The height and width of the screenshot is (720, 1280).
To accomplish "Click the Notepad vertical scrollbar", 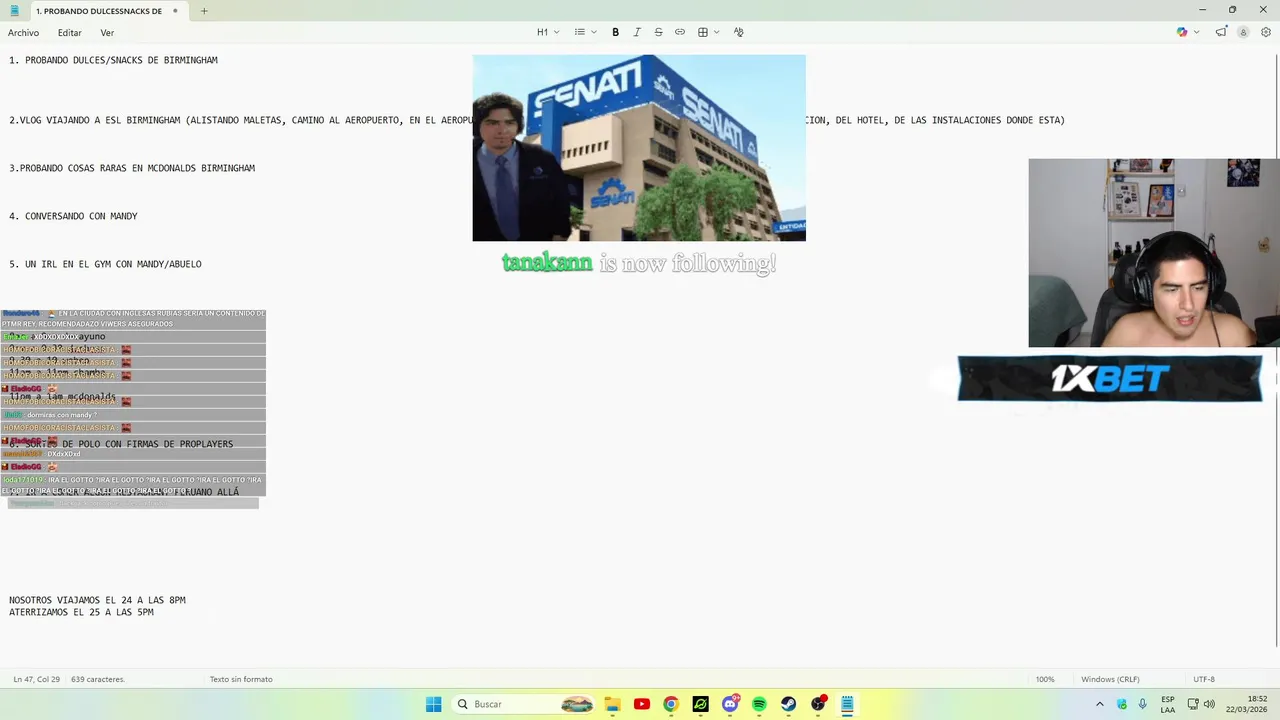I will 1275,350.
